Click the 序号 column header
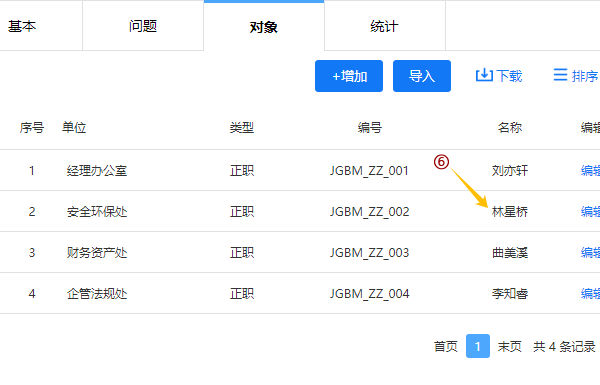Image resolution: width=600 pixels, height=385 pixels. coord(32,127)
